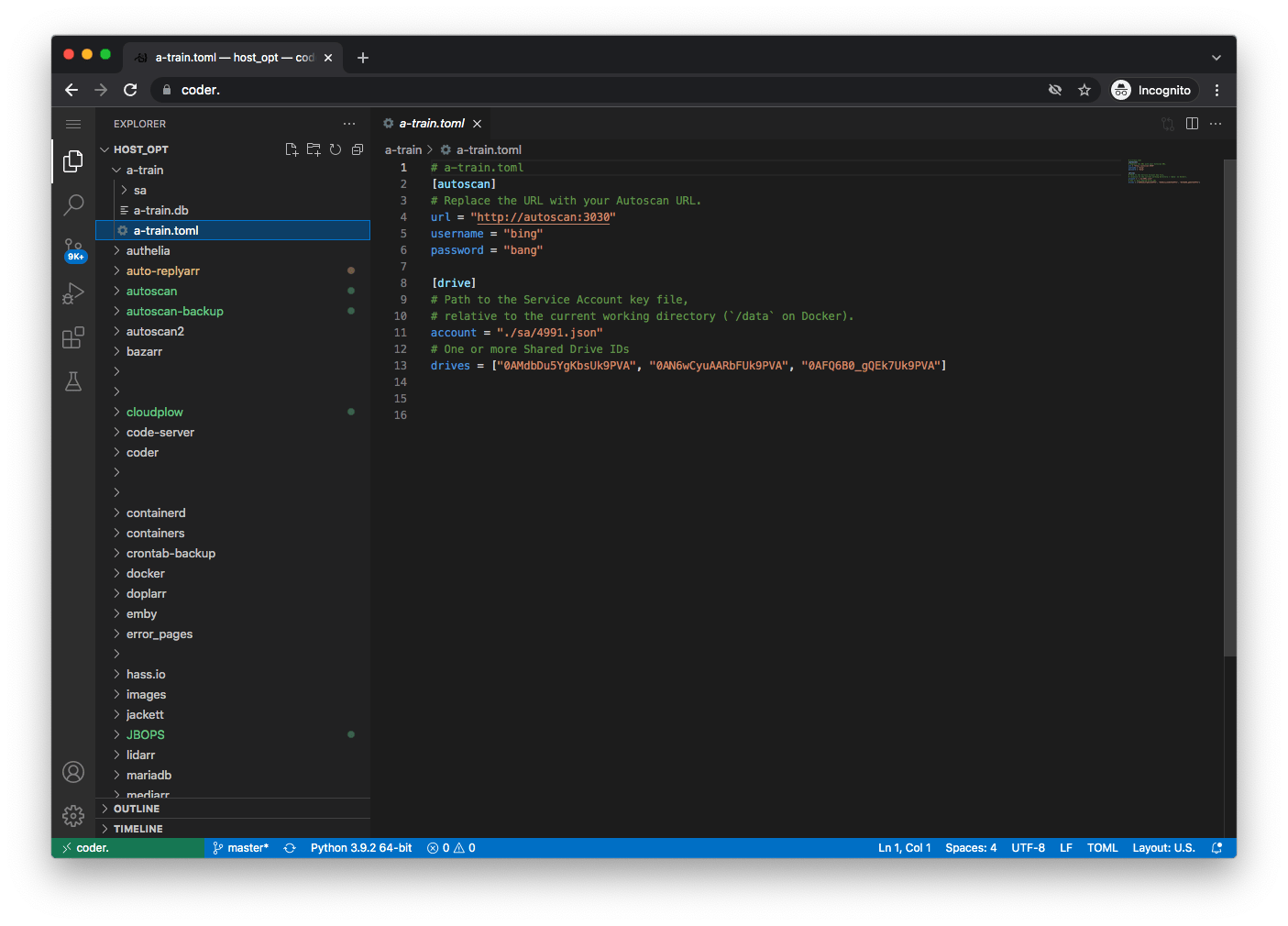The height and width of the screenshot is (926, 1288).
Task: Open Source Control view with 9K+ badge
Action: coord(73,249)
